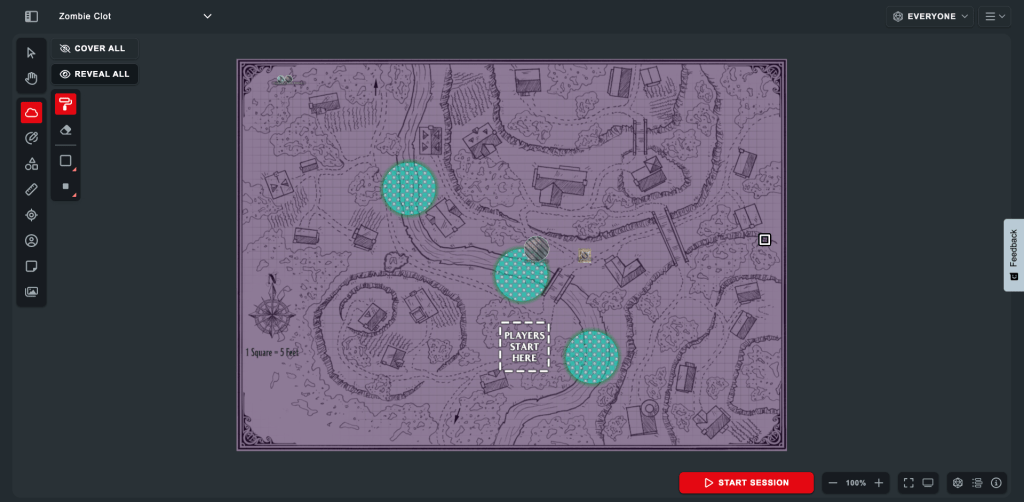Open the Everyone dice roll dropdown

point(930,16)
